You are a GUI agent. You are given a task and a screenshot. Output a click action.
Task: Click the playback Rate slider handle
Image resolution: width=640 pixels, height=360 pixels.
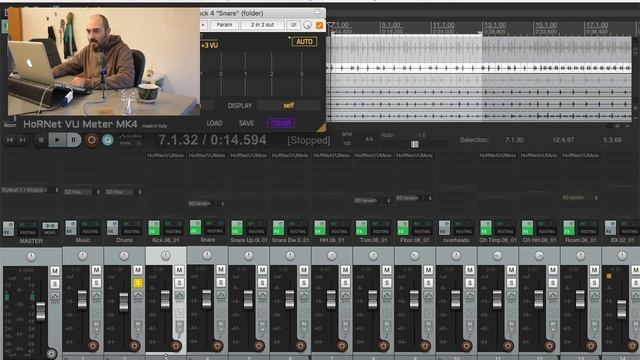coord(415,144)
